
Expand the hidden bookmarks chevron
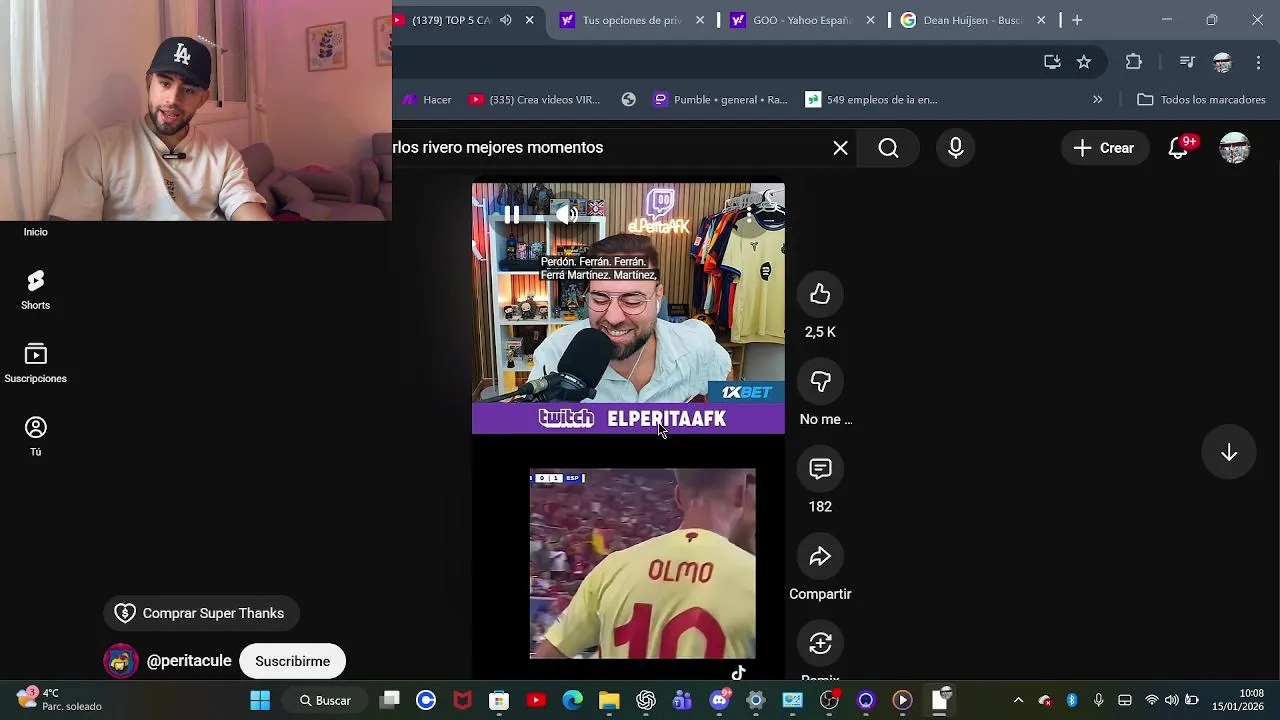tap(1097, 100)
